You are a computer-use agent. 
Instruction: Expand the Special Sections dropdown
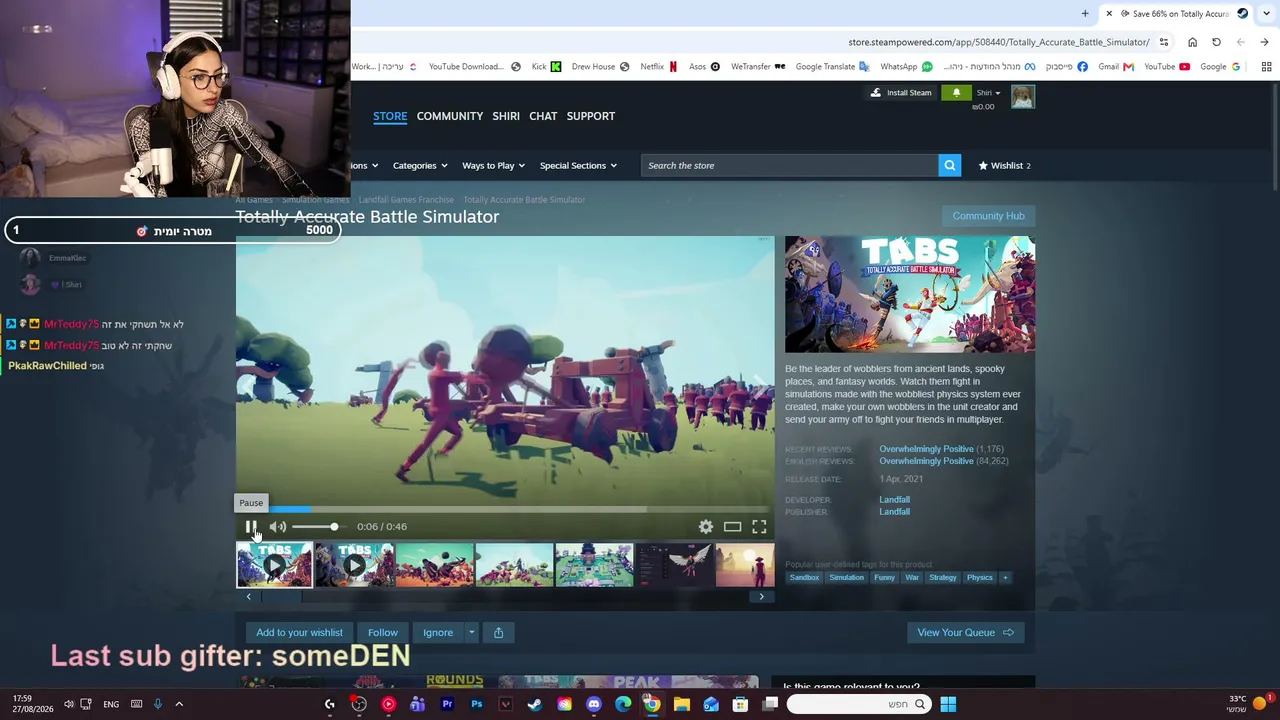(579, 165)
